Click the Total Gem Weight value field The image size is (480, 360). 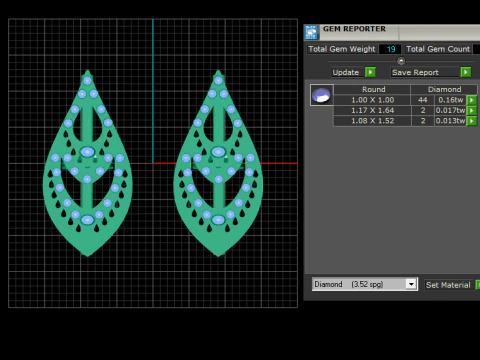pos(390,49)
